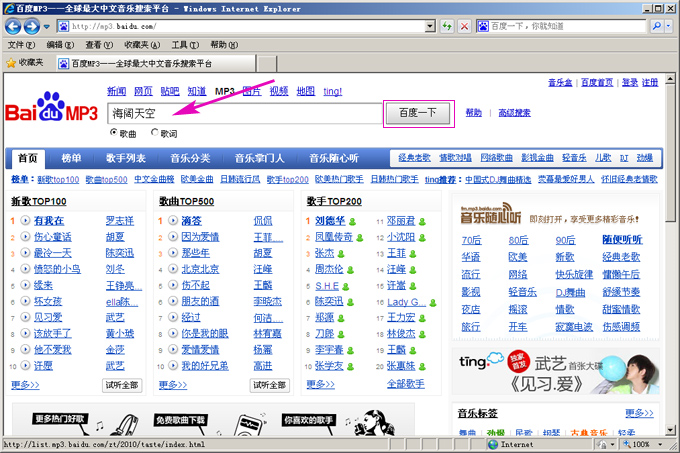This screenshot has height=453, width=680.
Task: Click the green person icon beside 张学友
Action: coord(350,367)
